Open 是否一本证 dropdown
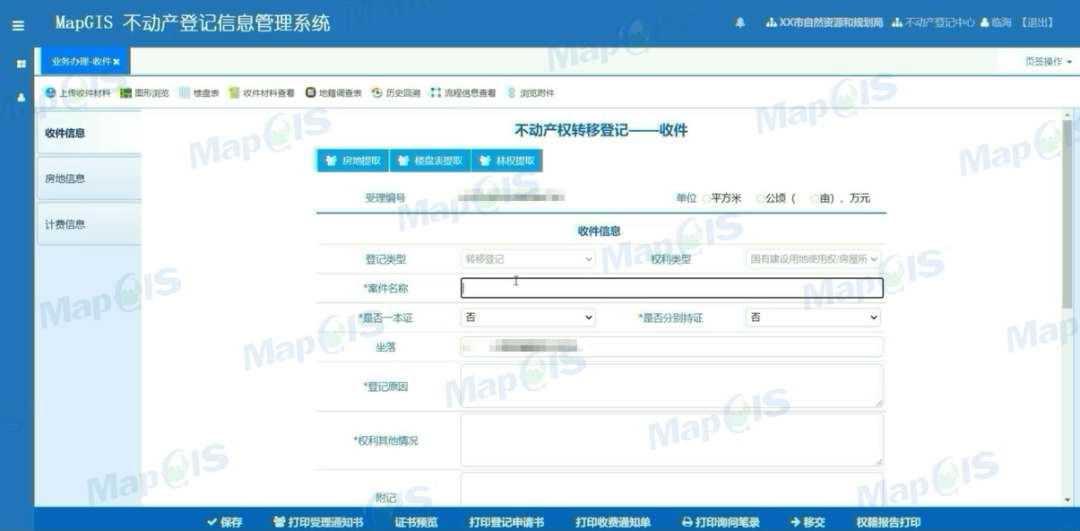Viewport: 1080px width, 531px height. tap(528, 317)
